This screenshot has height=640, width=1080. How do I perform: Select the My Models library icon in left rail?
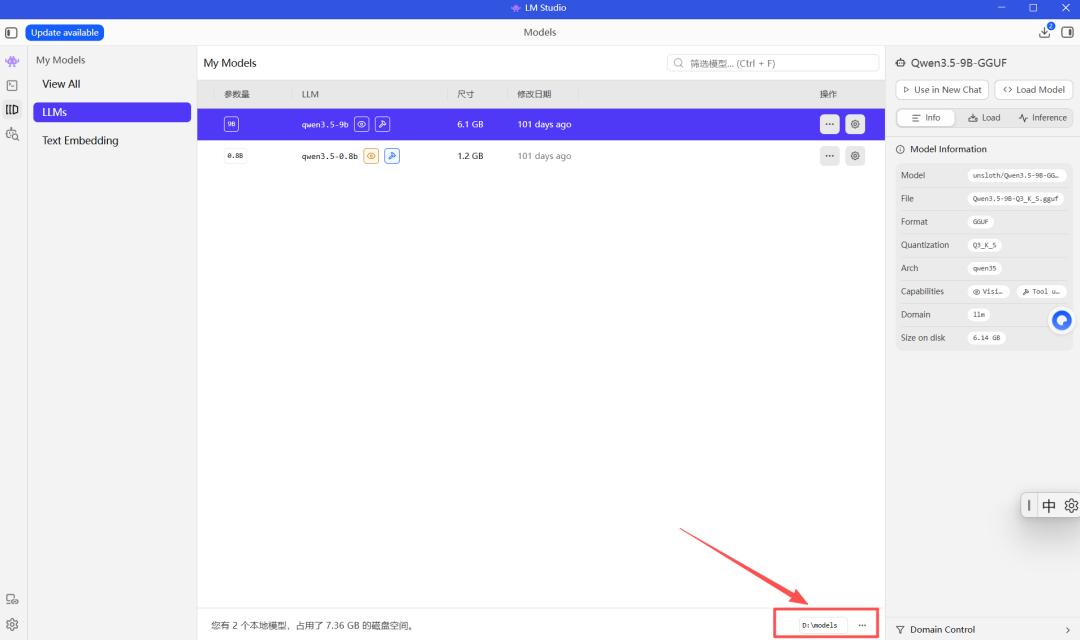point(12,110)
